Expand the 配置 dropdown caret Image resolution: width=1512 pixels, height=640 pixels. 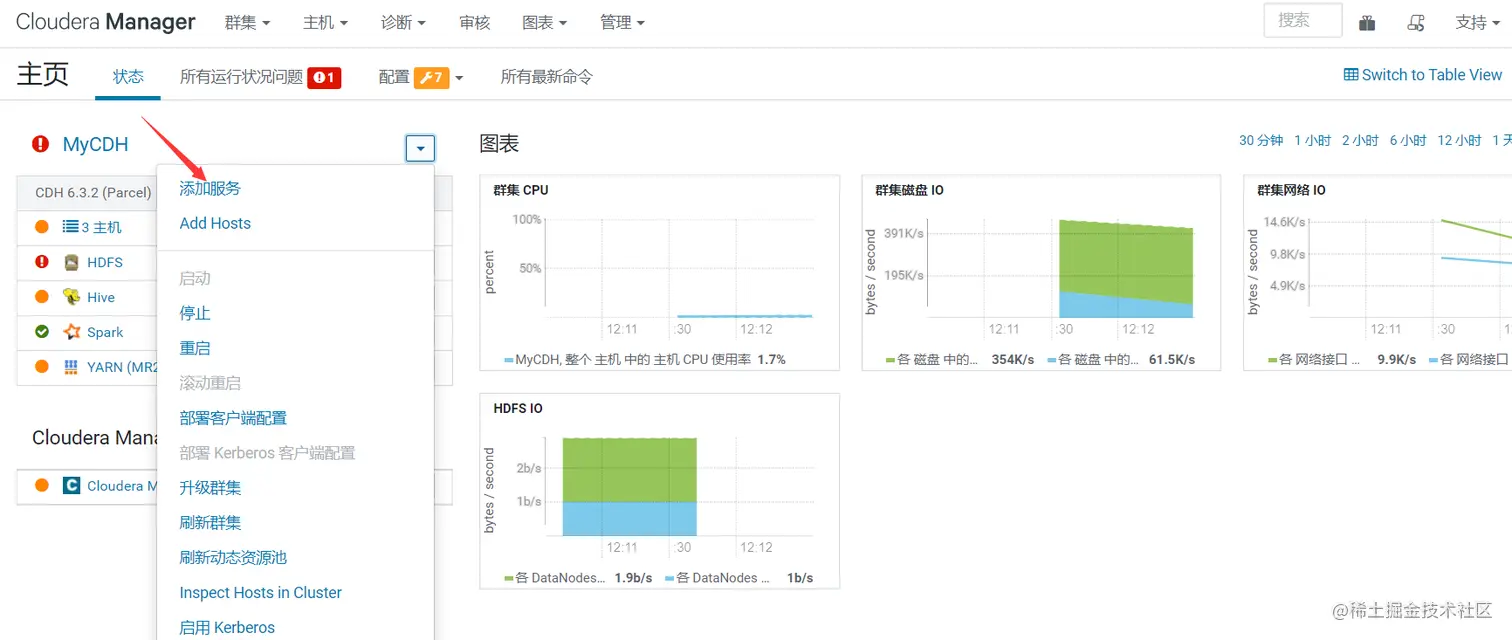pos(460,78)
